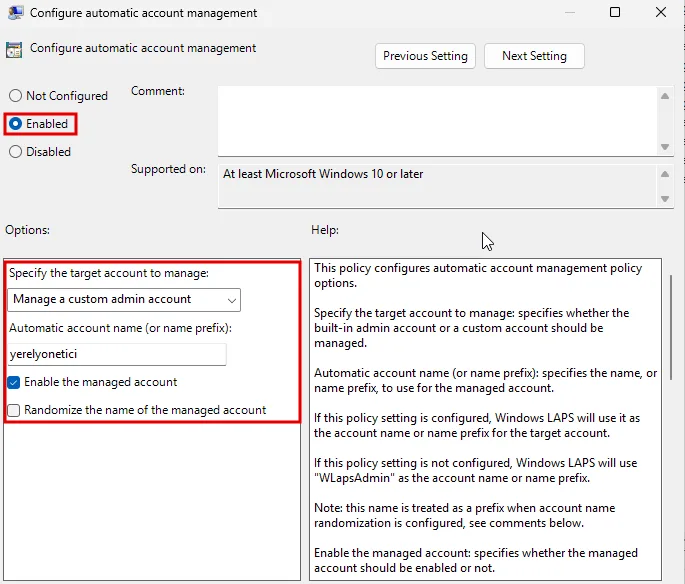
Task: Click help paragraph 'Enable the managed account: specifies'
Action: tap(476, 560)
